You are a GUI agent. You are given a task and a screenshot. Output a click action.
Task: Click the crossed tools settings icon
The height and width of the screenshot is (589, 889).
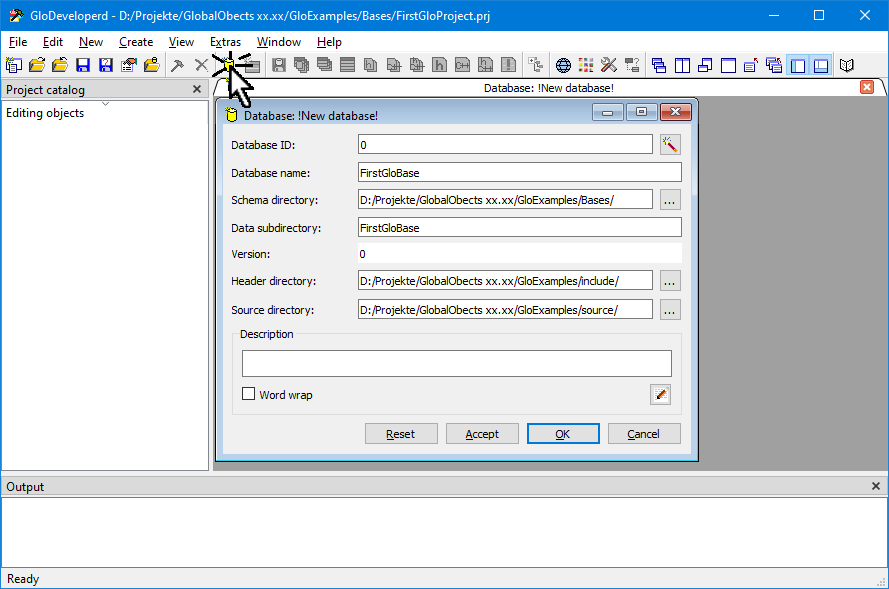tap(609, 65)
